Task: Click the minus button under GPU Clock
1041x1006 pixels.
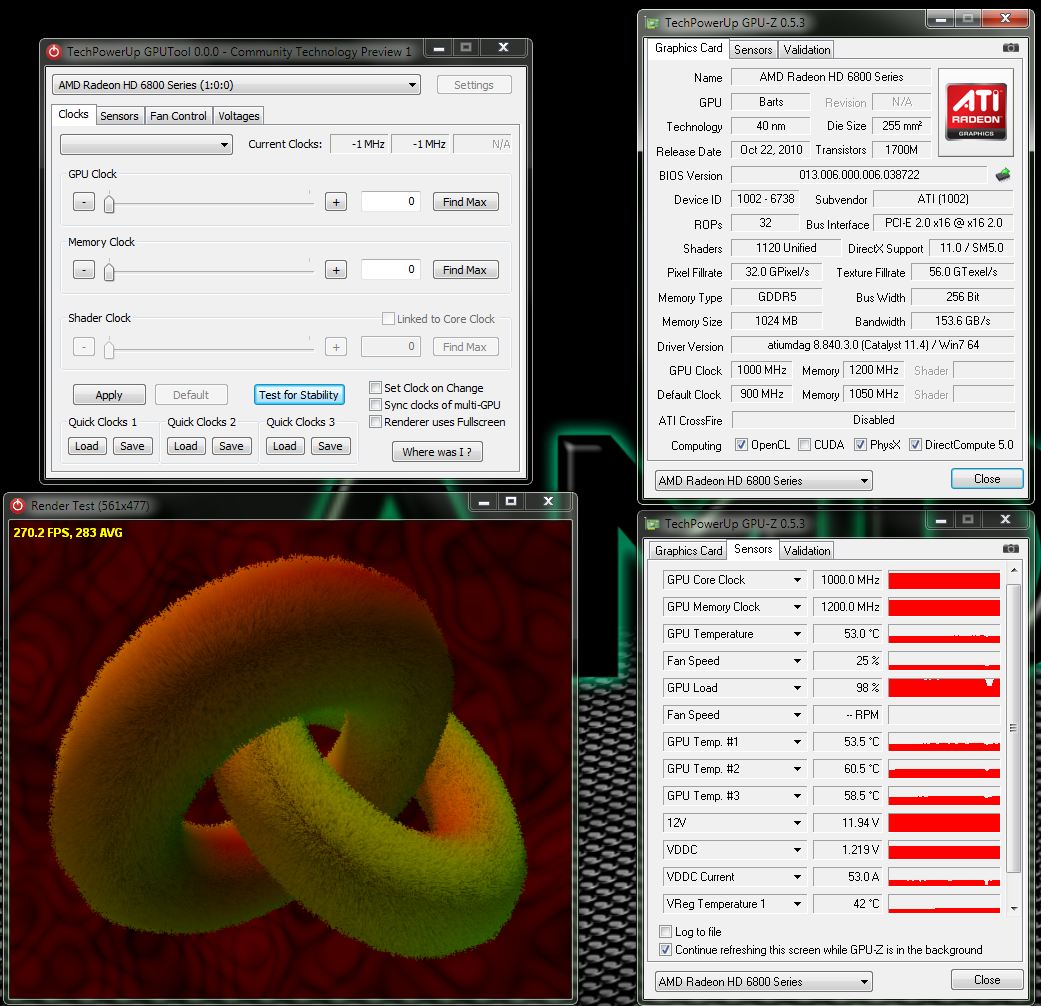Action: click(x=84, y=202)
